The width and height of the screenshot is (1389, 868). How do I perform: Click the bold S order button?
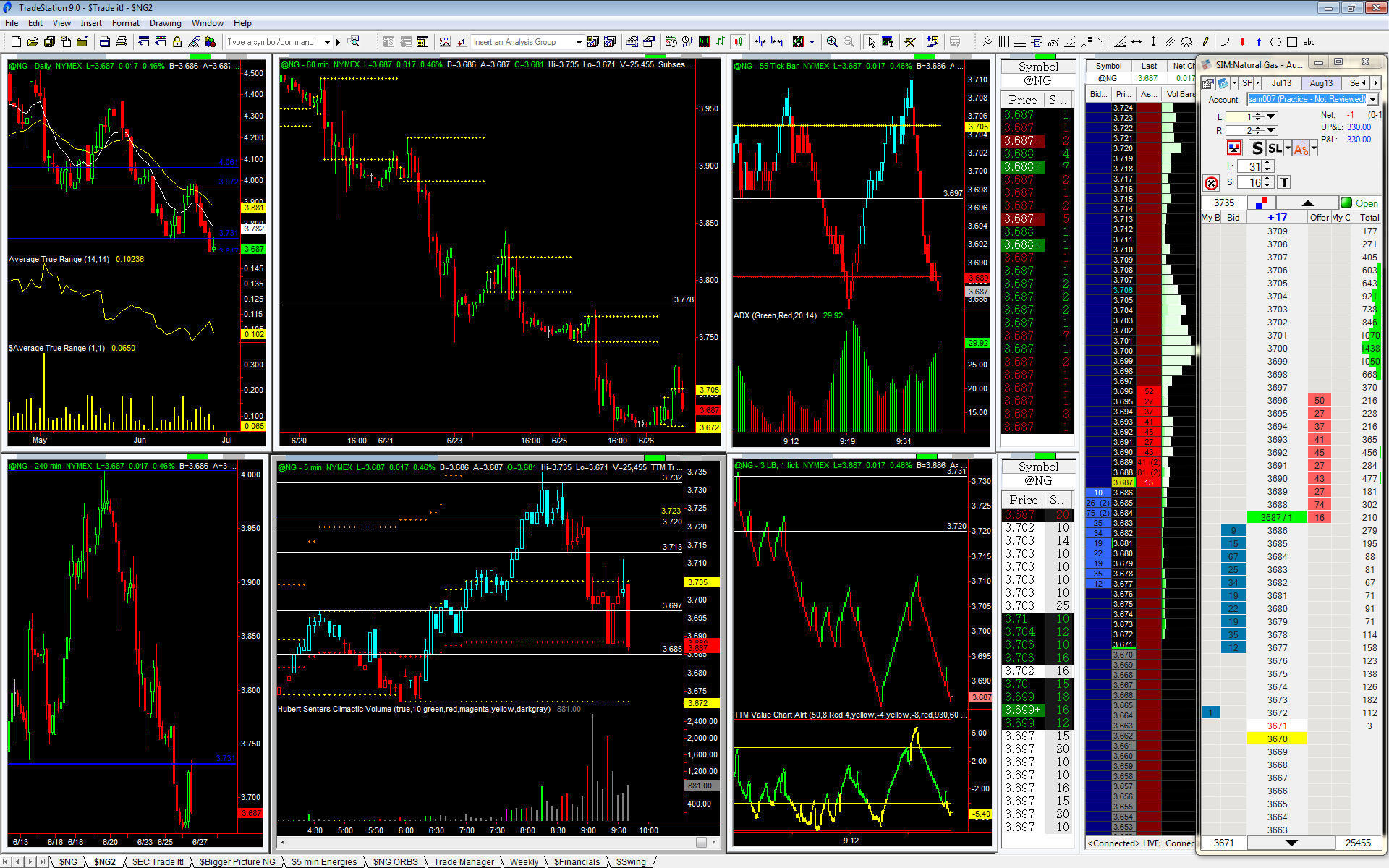click(1257, 148)
